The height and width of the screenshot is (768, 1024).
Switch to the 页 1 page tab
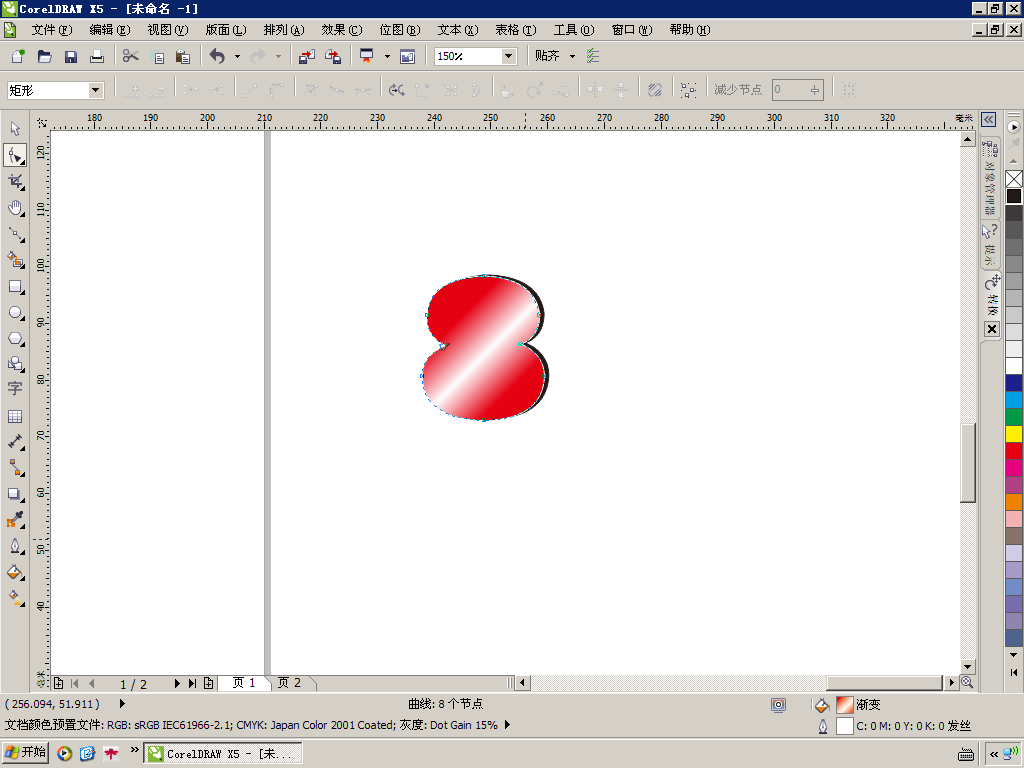(x=244, y=683)
